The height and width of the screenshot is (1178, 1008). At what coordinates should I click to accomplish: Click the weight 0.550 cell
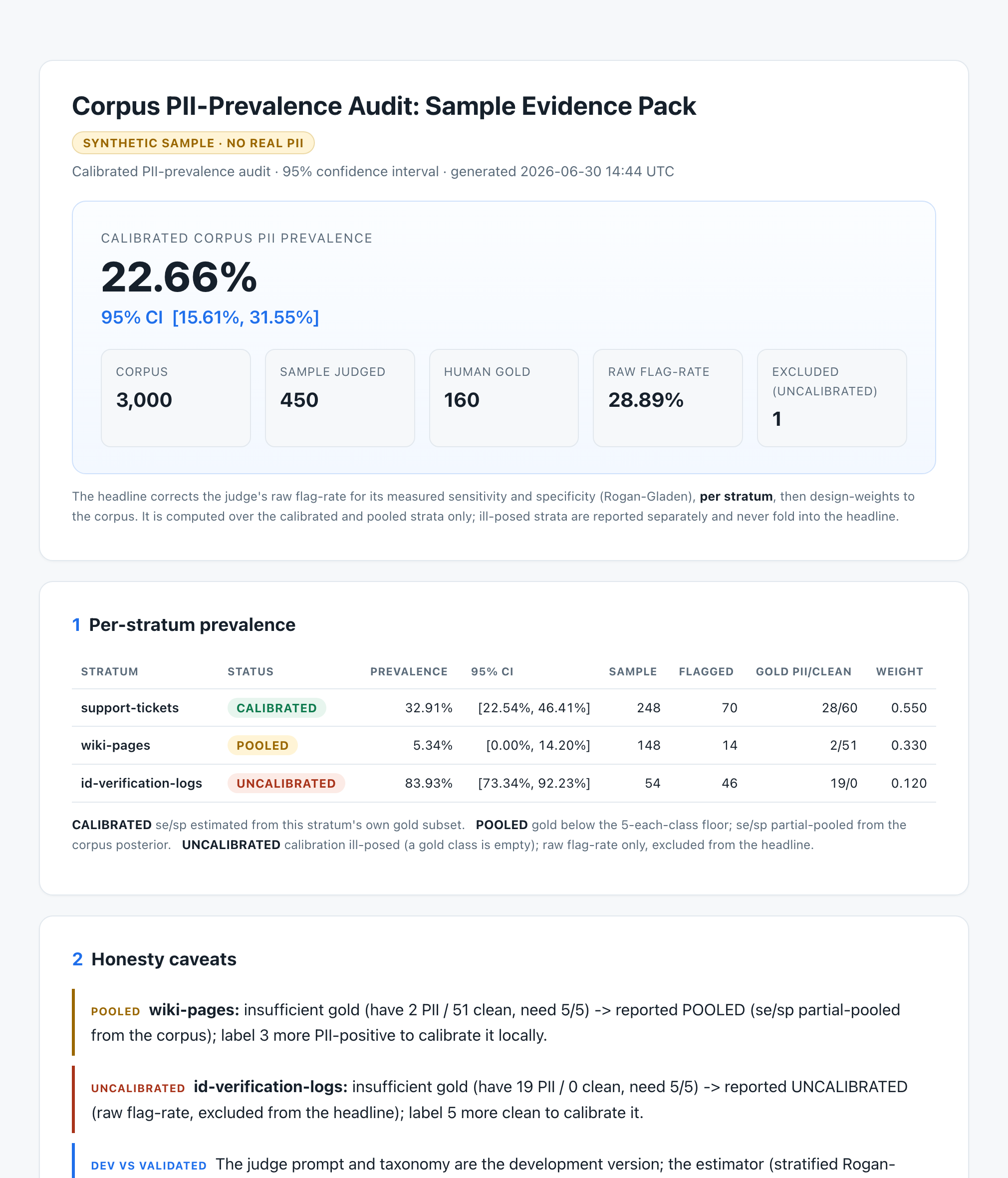909,708
